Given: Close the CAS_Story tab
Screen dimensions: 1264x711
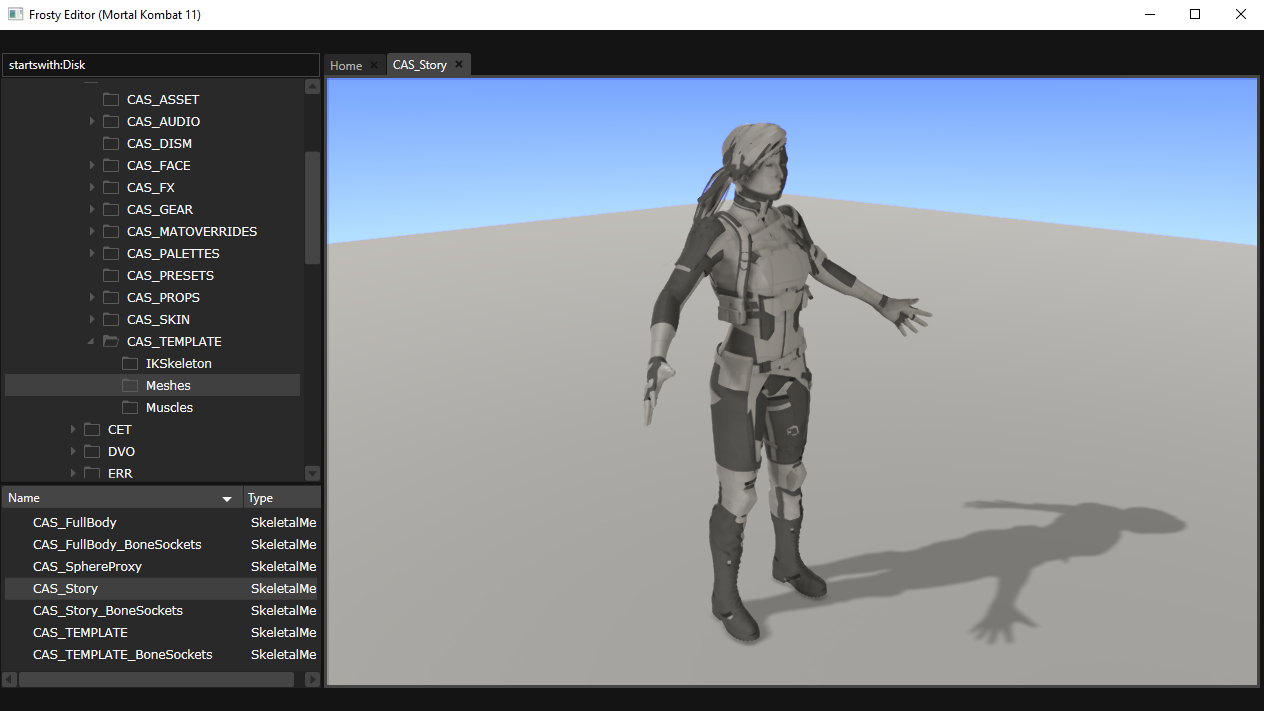Looking at the screenshot, I should tap(459, 65).
